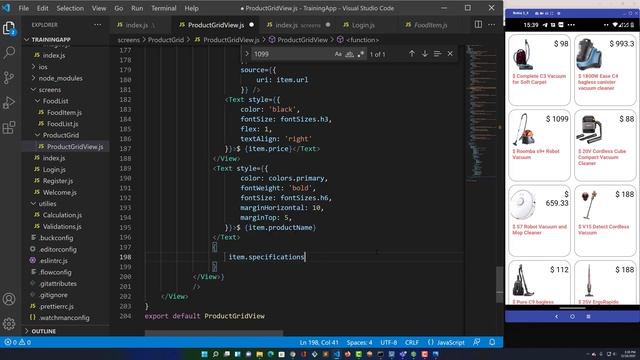Open Validations.js in the explorer
Viewport: 640px width, 360px height.
click(62, 227)
